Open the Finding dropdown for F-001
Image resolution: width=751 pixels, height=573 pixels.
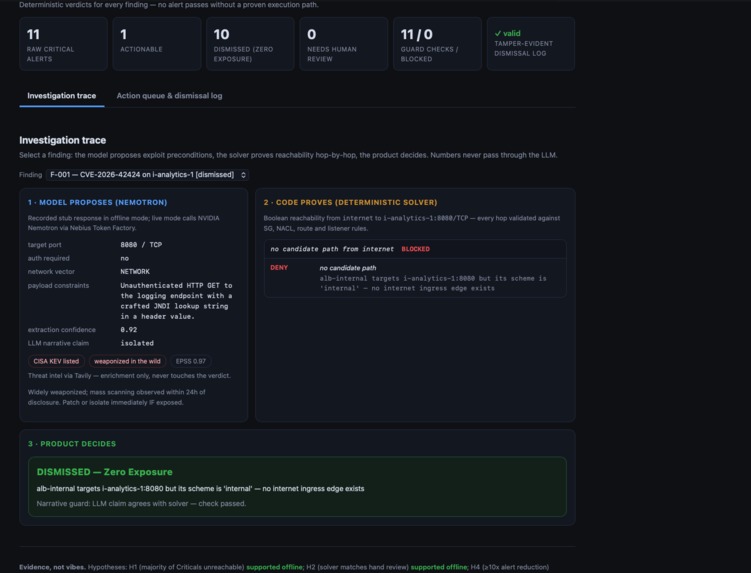(148, 175)
